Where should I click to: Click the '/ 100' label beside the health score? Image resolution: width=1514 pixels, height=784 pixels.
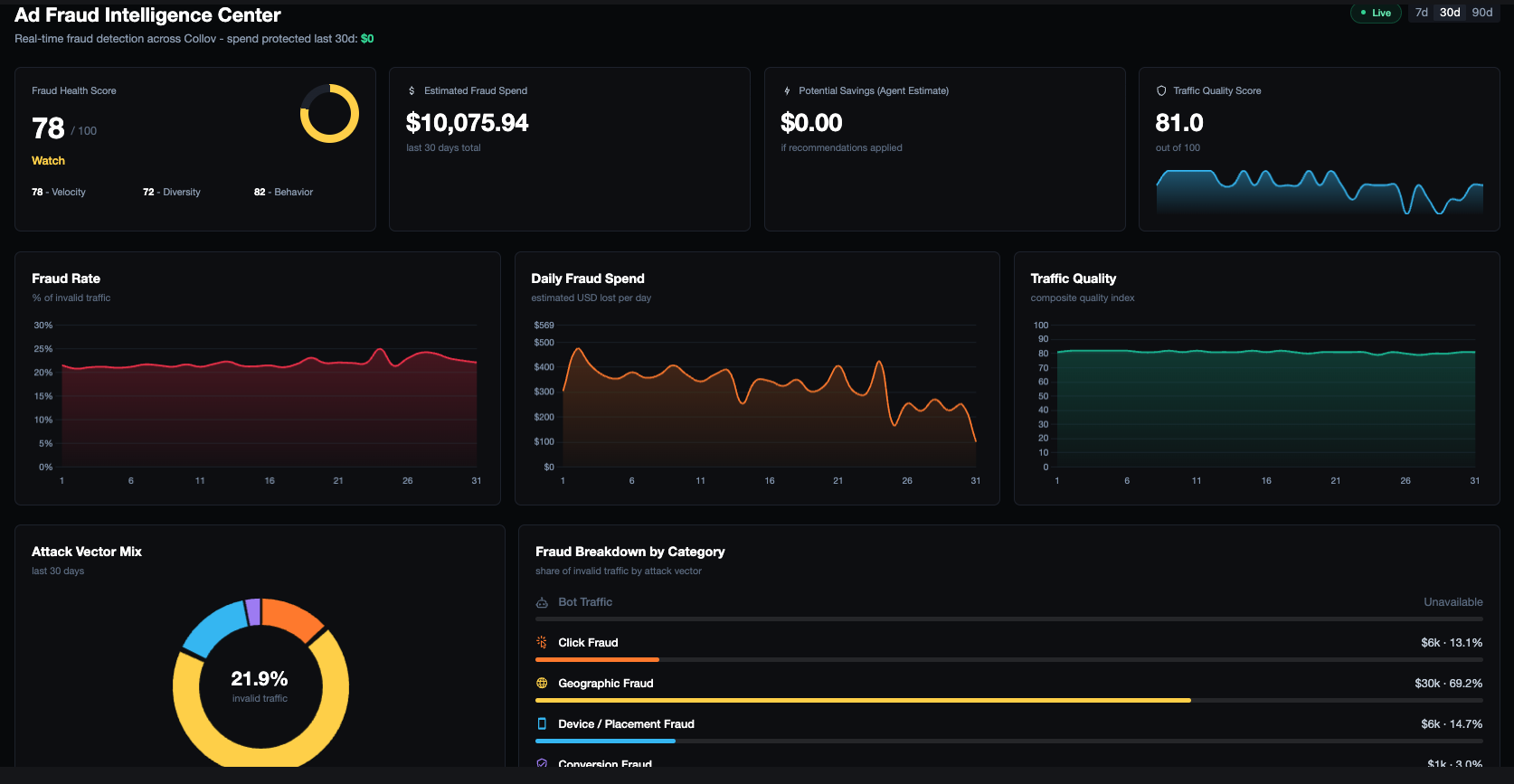click(x=84, y=131)
